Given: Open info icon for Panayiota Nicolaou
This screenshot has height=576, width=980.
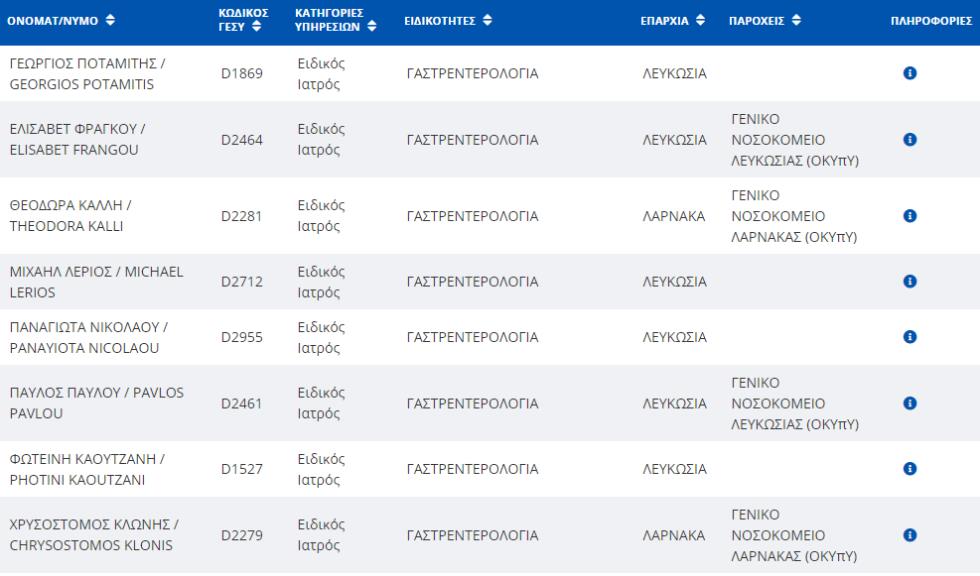Looking at the screenshot, I should coord(909,337).
